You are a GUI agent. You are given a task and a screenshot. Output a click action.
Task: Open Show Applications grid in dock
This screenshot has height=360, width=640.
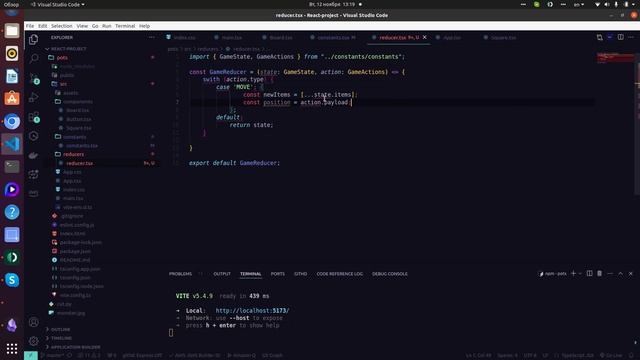tap(12, 348)
